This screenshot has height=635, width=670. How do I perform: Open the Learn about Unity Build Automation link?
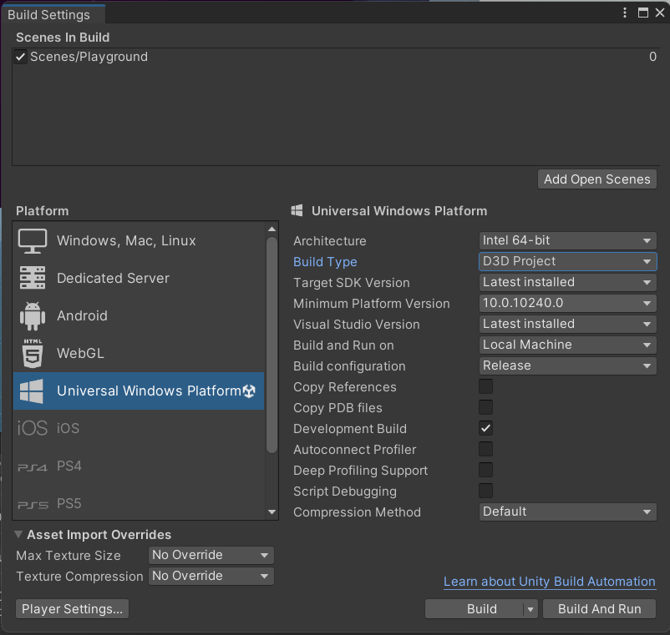(549, 581)
